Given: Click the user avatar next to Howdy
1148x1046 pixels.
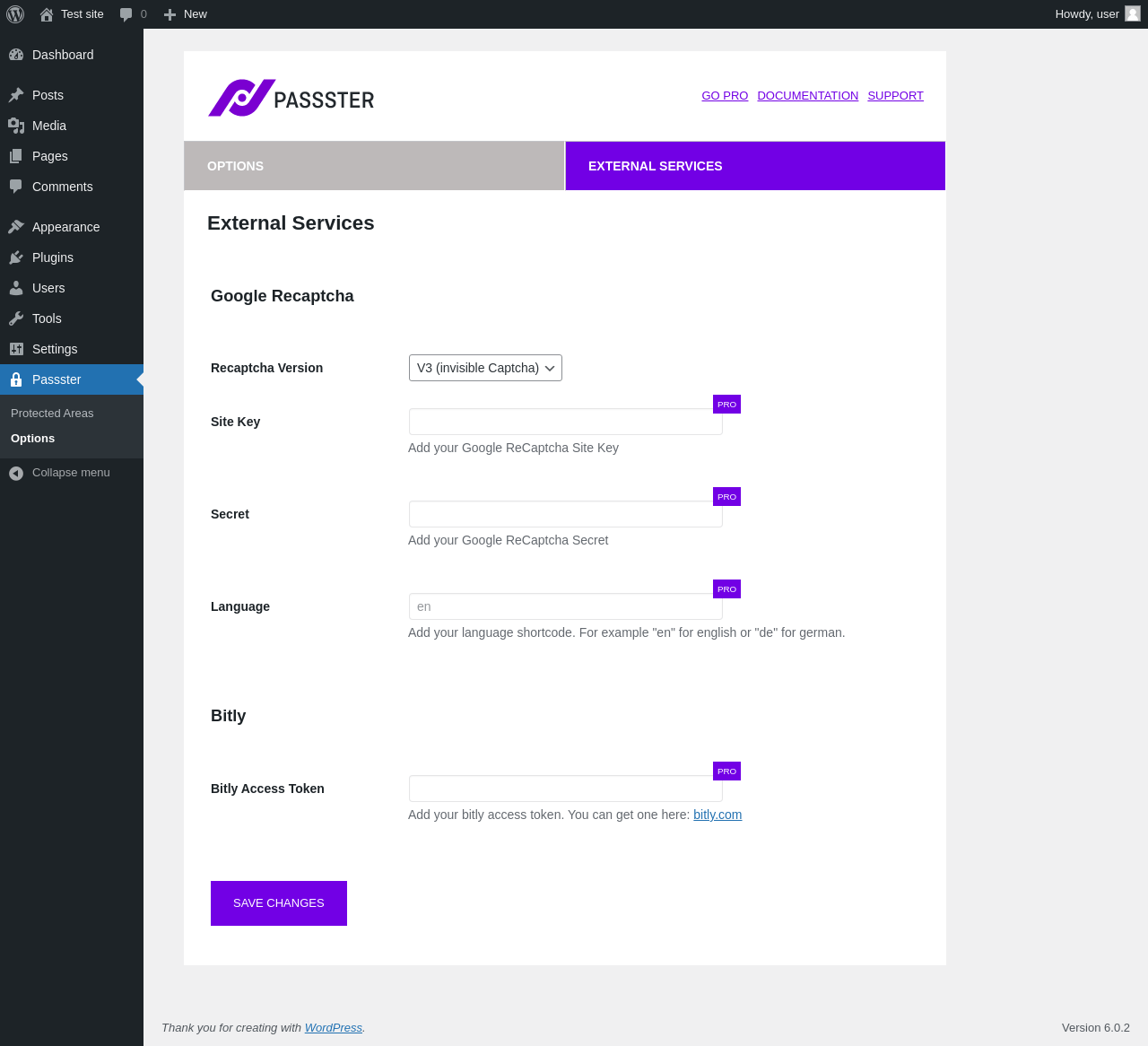Looking at the screenshot, I should coord(1133,13).
